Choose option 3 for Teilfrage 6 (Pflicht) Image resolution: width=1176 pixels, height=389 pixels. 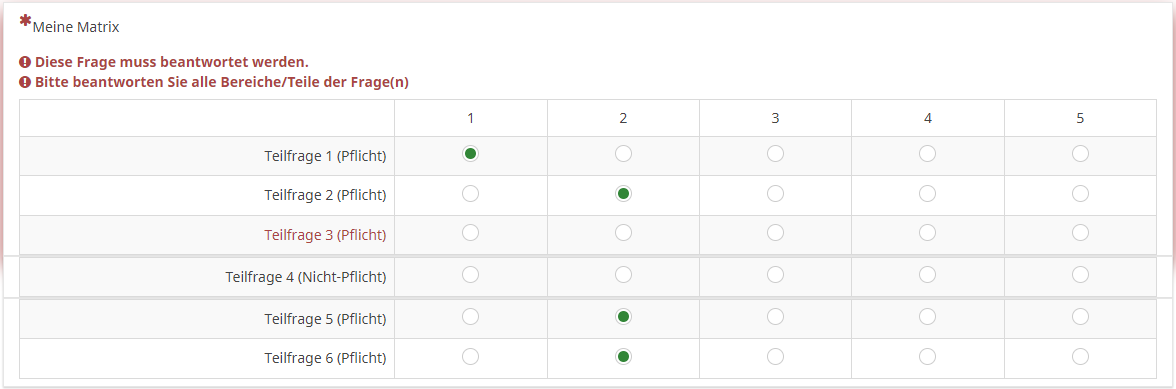coord(776,356)
